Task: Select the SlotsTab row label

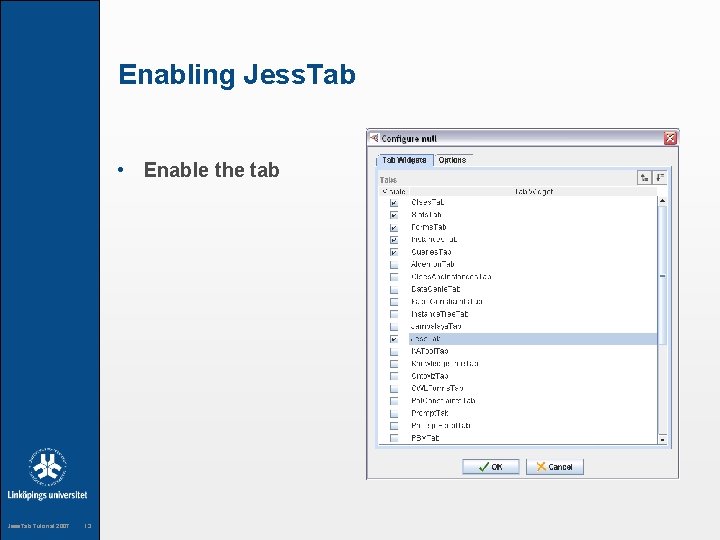Action: click(x=427, y=215)
